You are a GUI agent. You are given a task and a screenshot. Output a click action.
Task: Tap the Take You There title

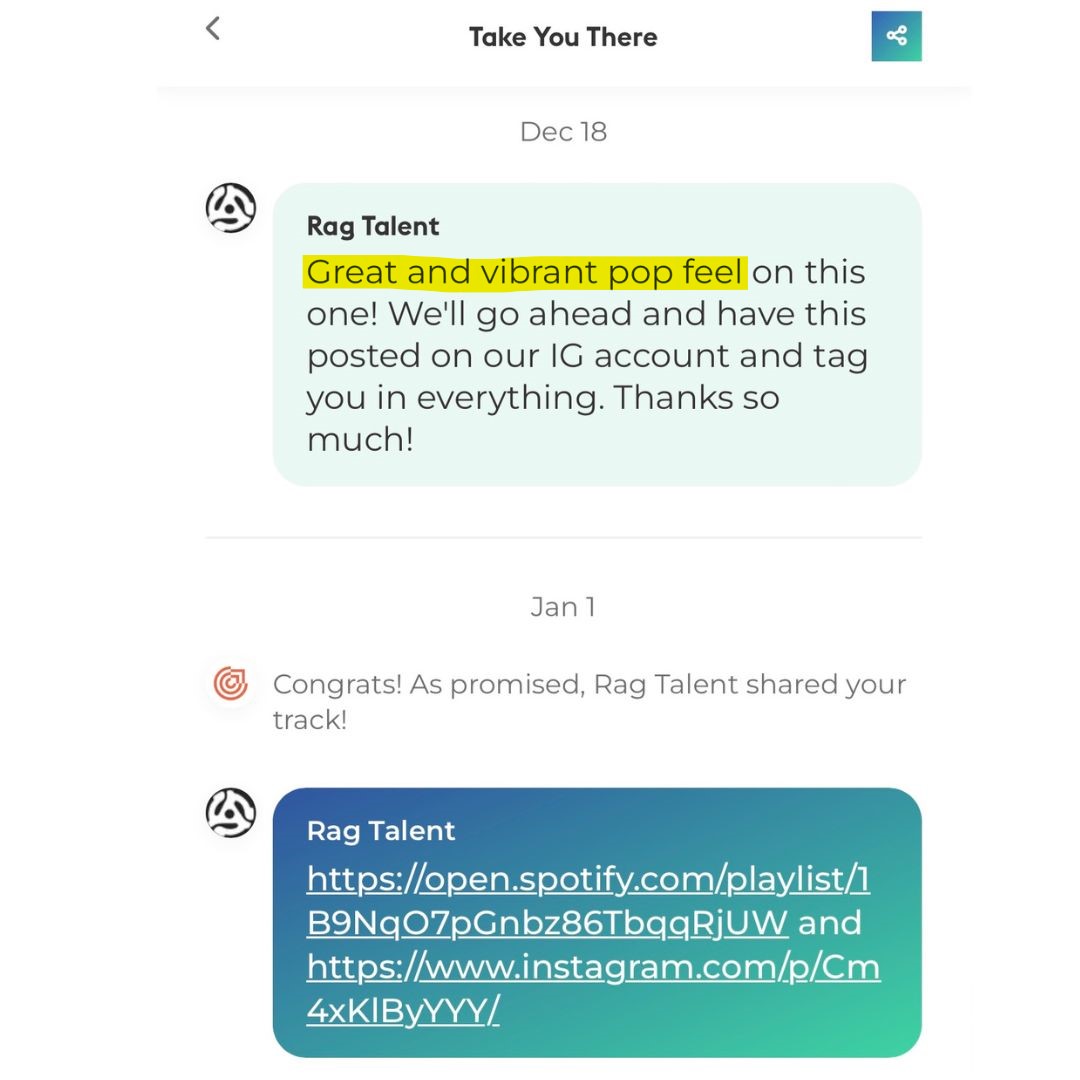[x=563, y=37]
